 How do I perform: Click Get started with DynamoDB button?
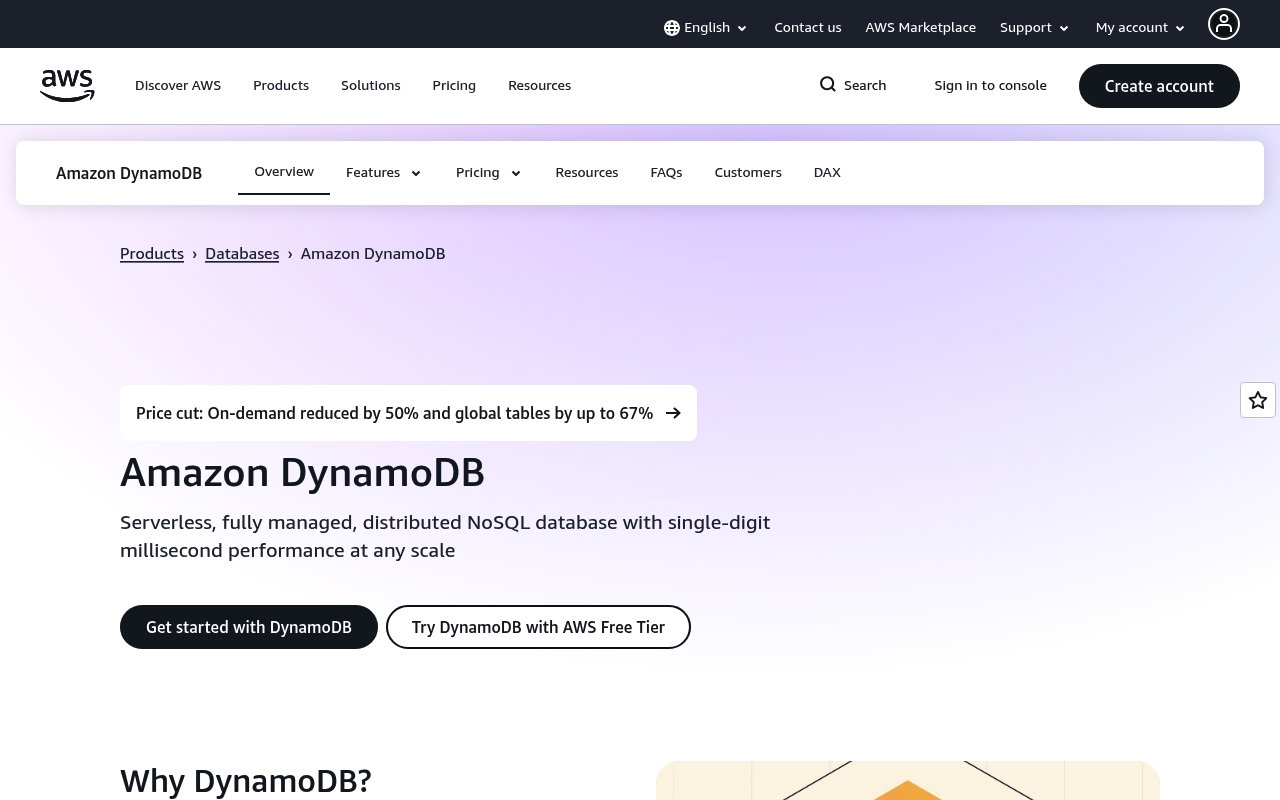(x=249, y=627)
